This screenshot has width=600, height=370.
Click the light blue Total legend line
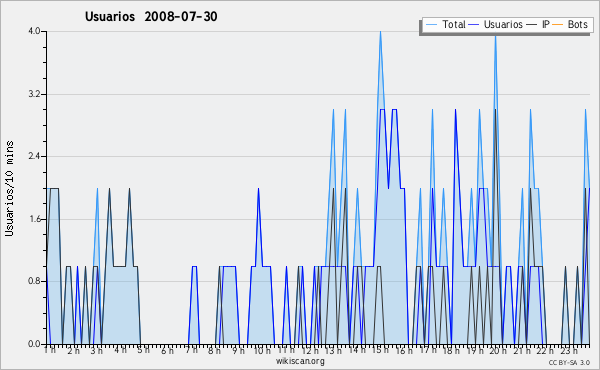tap(431, 25)
